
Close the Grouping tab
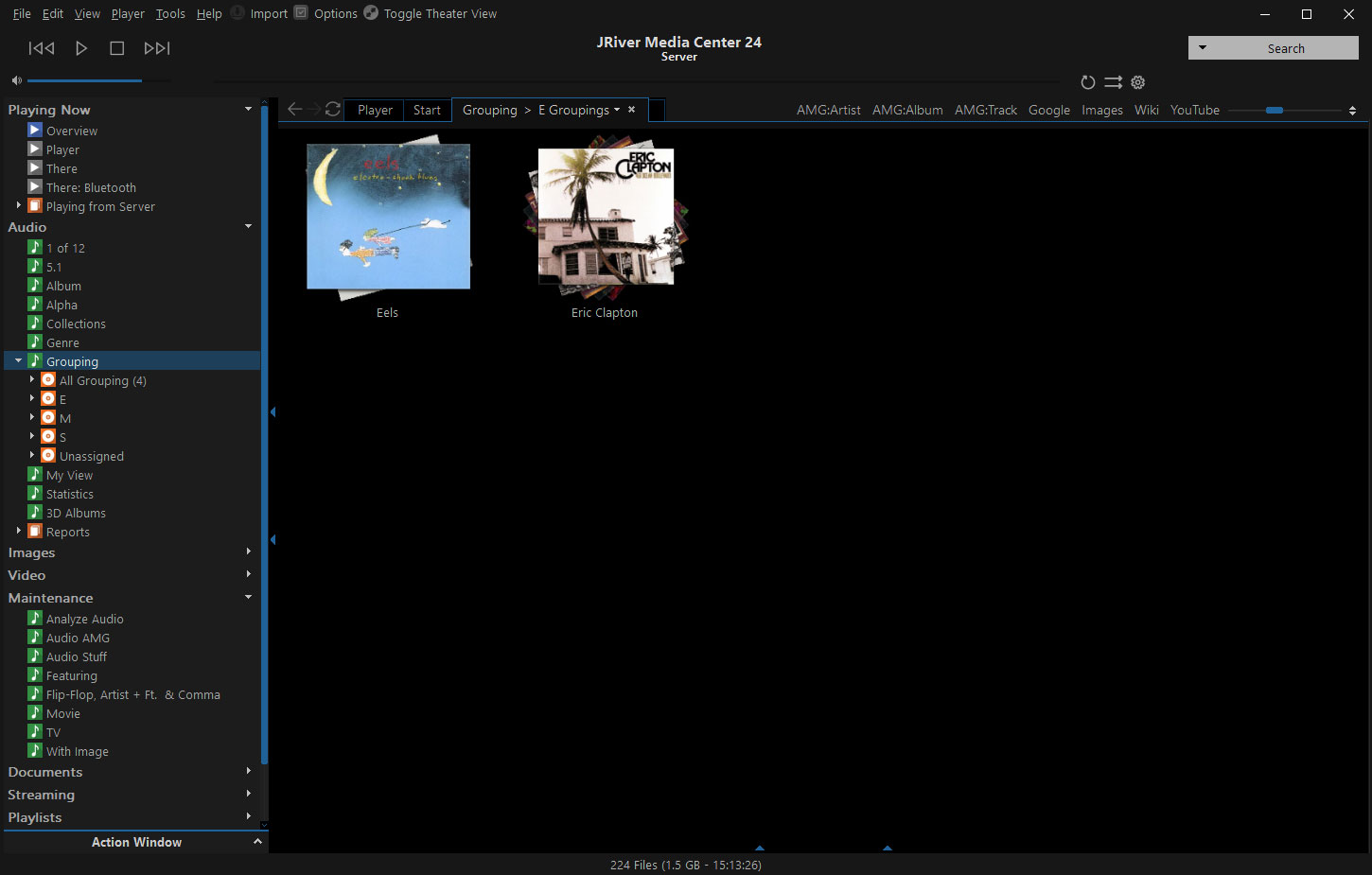[632, 110]
